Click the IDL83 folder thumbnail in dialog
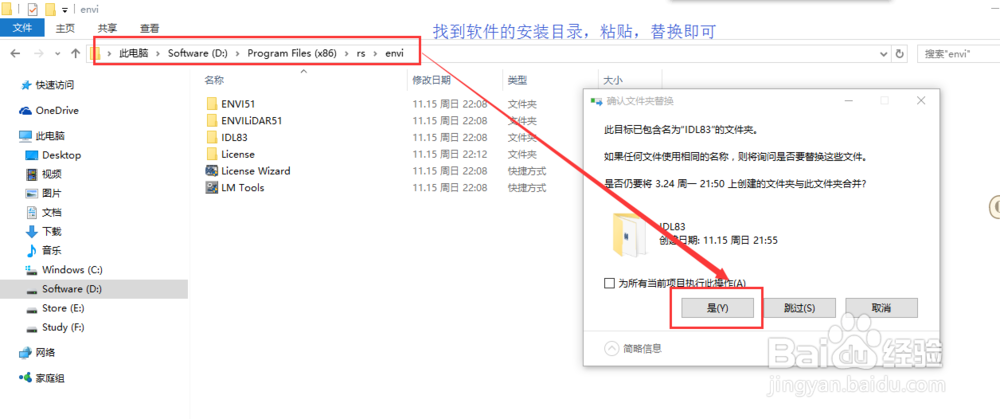Image resolution: width=1000 pixels, height=419 pixels. click(631, 235)
